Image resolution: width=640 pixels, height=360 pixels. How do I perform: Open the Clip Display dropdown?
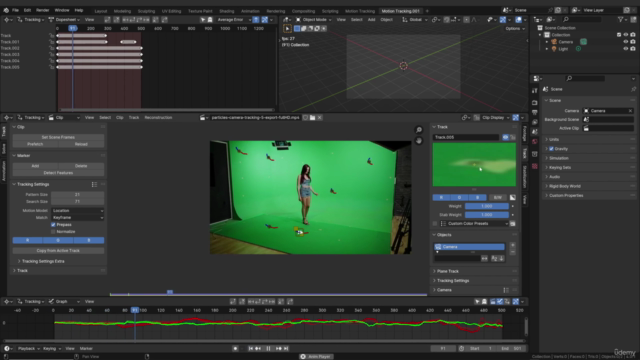click(x=492, y=118)
